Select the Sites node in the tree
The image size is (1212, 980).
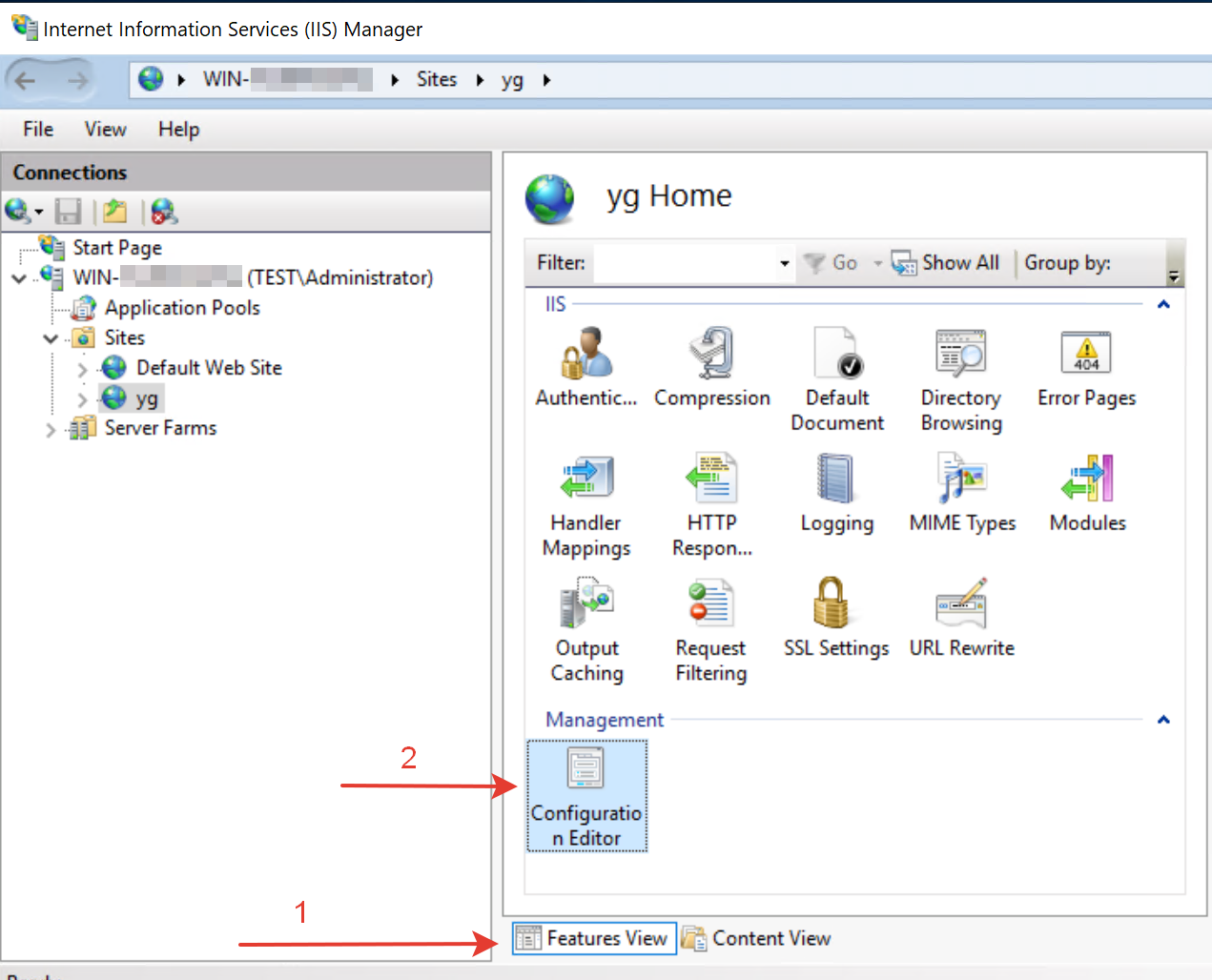(x=125, y=337)
